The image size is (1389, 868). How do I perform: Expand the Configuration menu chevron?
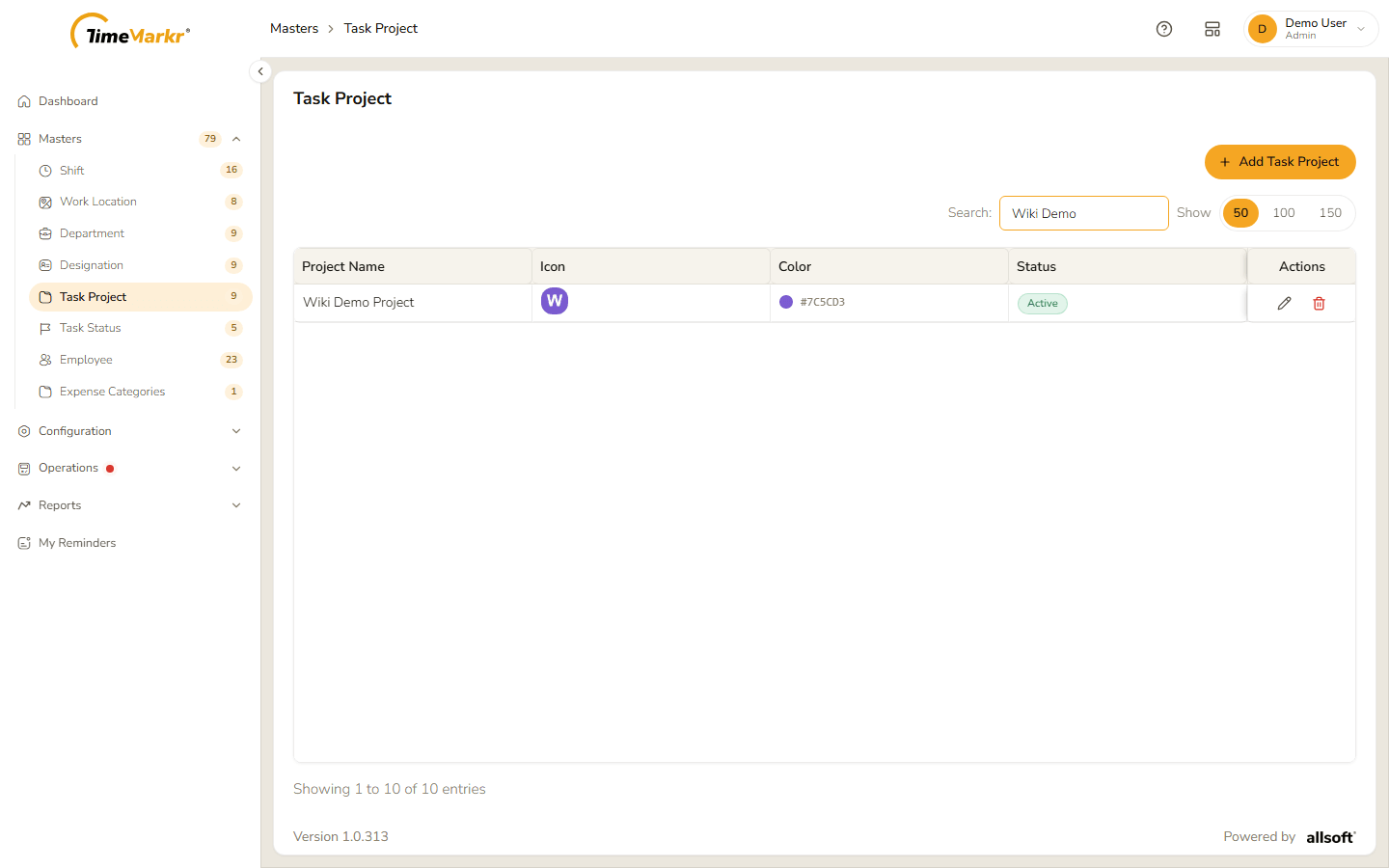(236, 431)
